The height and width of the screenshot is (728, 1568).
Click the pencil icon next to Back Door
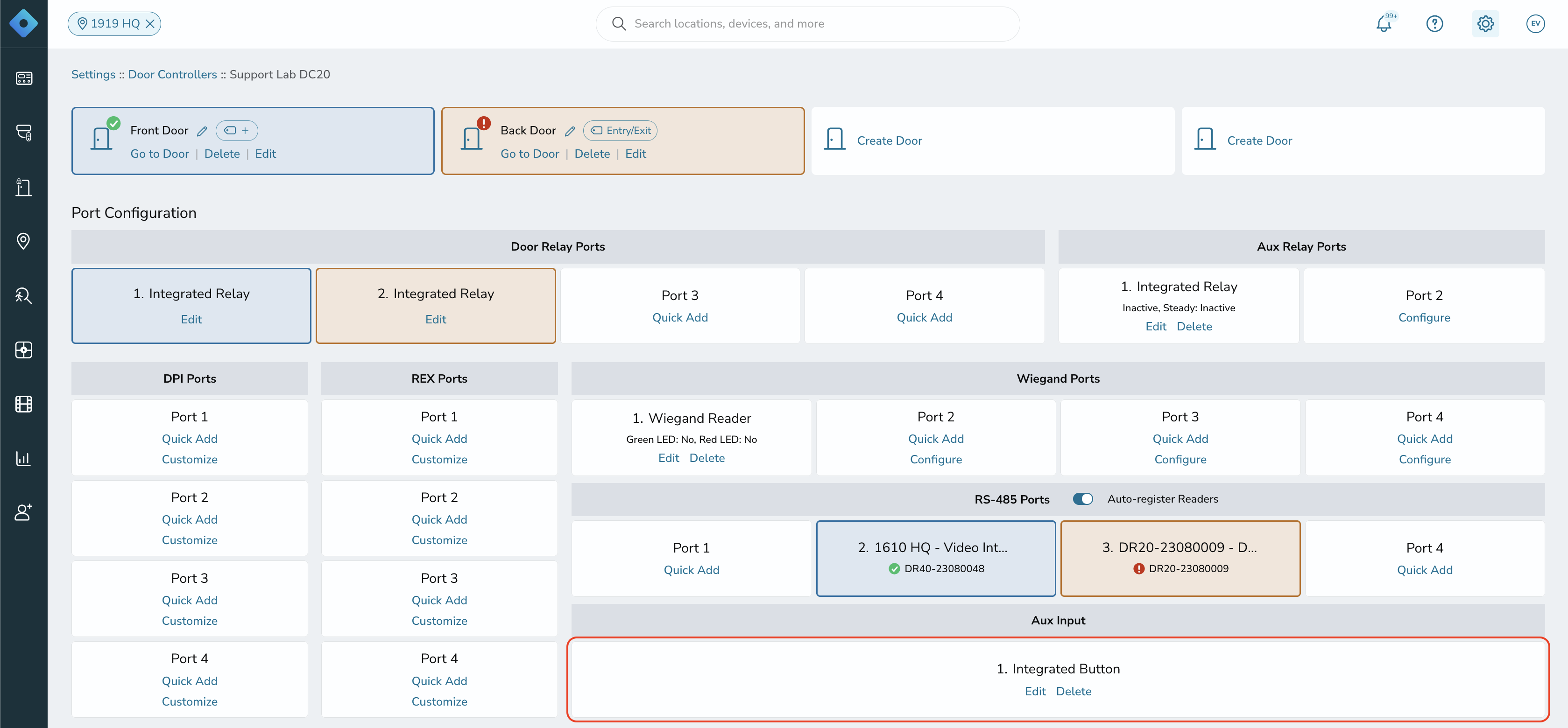570,131
